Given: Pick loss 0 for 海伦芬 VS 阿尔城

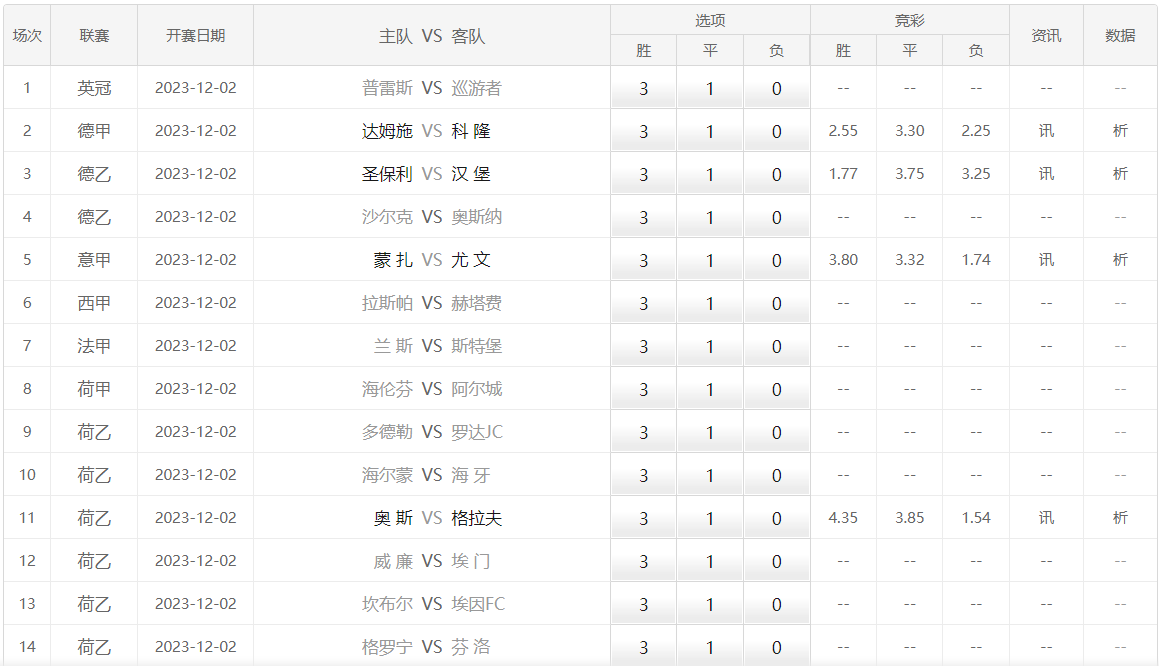Looking at the screenshot, I should coord(776,389).
